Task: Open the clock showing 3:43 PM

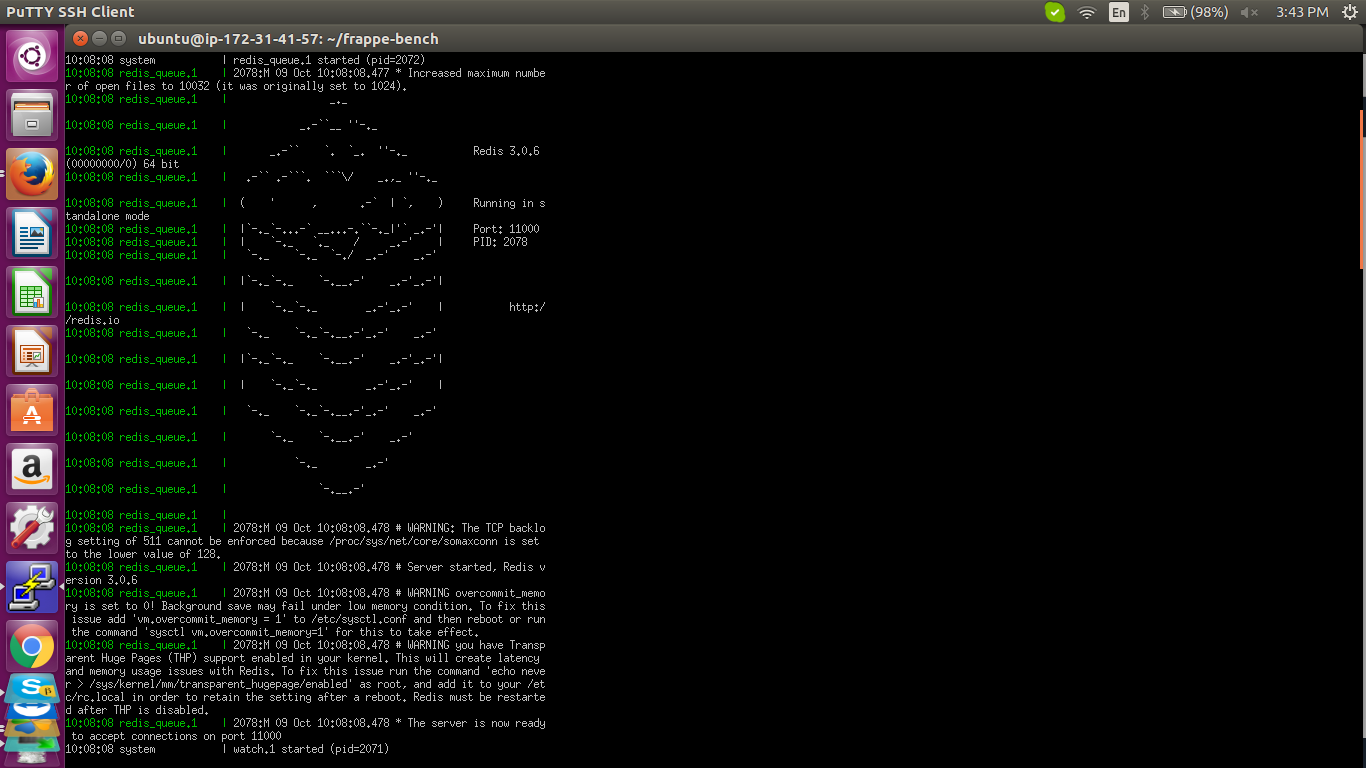Action: pos(1302,12)
